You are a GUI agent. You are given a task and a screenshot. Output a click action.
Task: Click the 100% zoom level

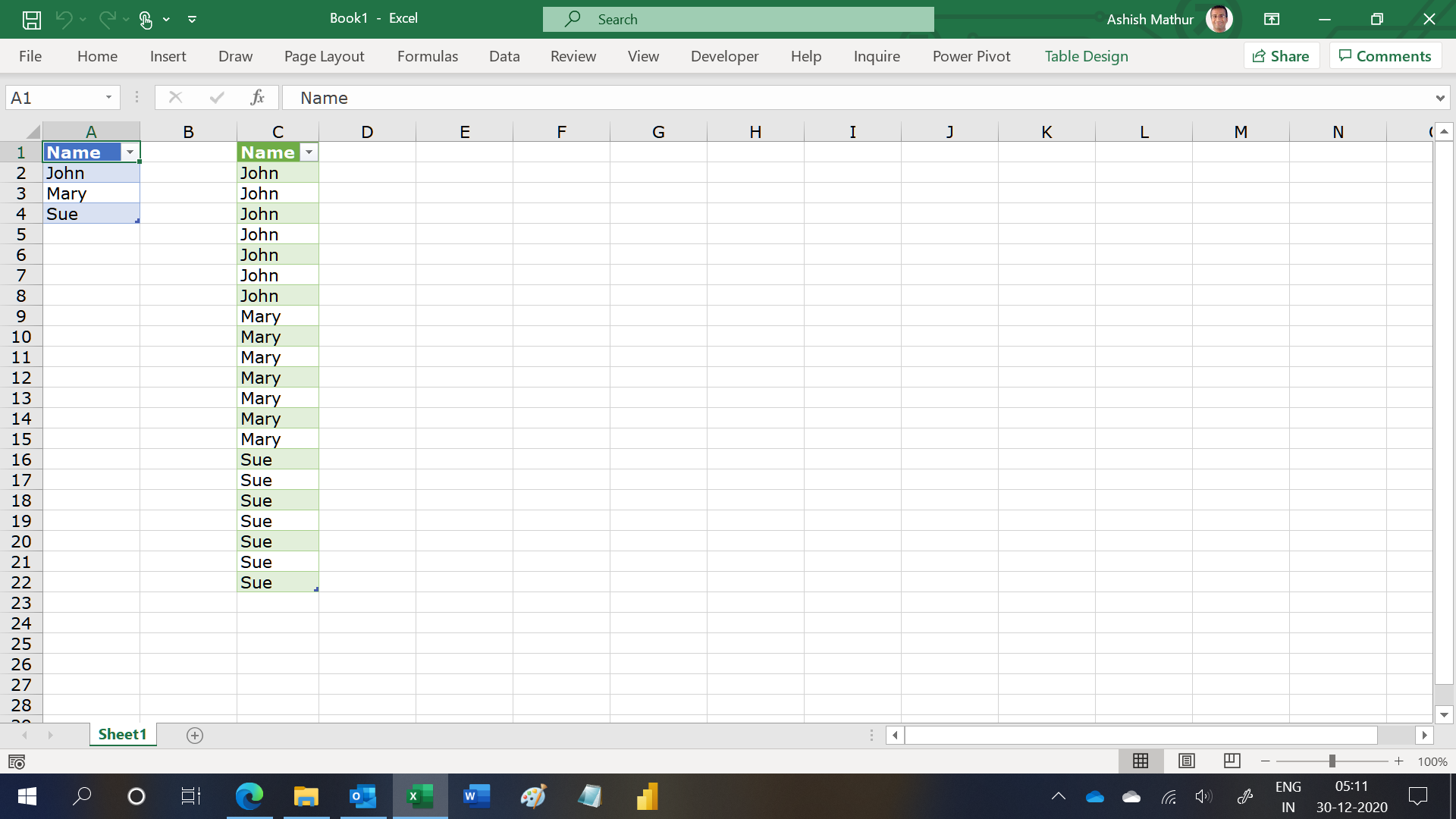(x=1432, y=761)
